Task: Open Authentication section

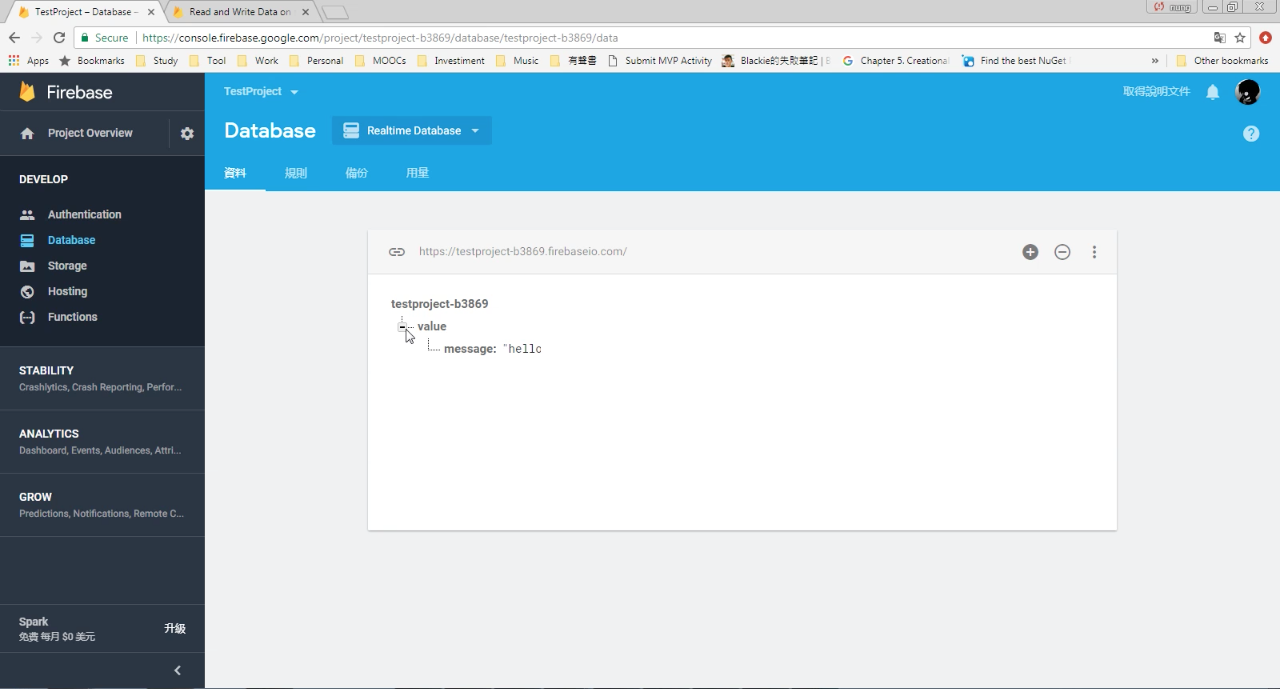Action: point(84,214)
